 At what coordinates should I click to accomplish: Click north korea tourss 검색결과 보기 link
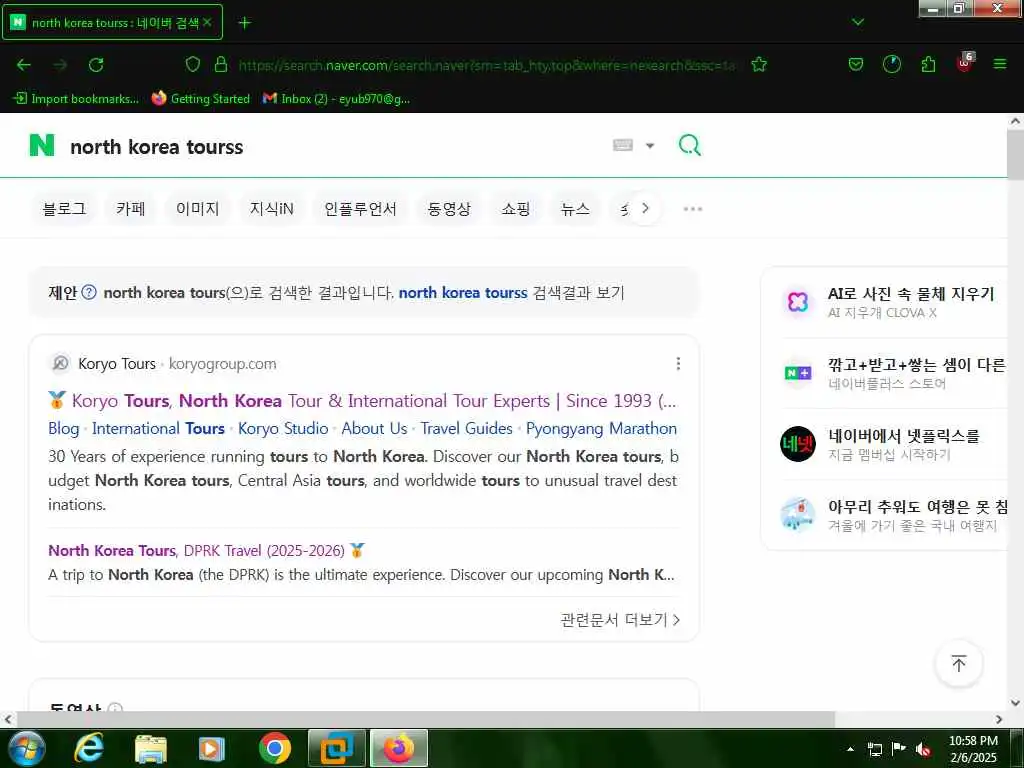click(x=511, y=293)
